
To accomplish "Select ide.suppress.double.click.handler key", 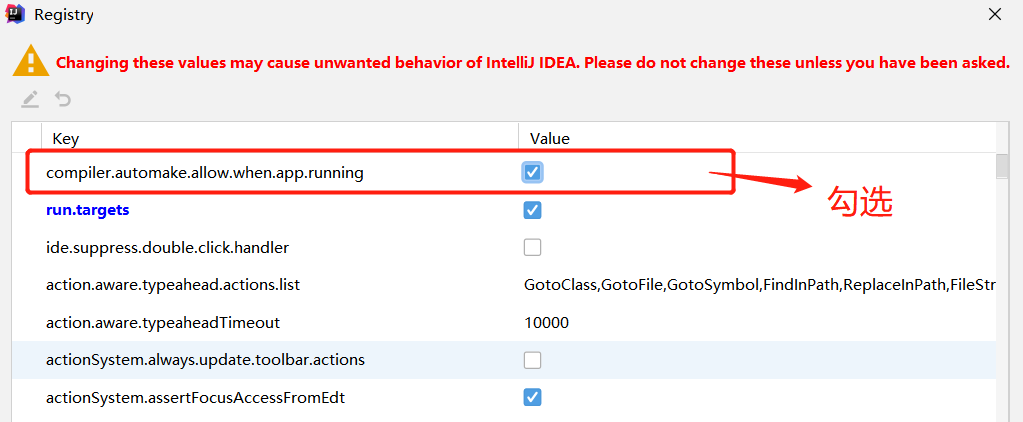I will click(167, 247).
